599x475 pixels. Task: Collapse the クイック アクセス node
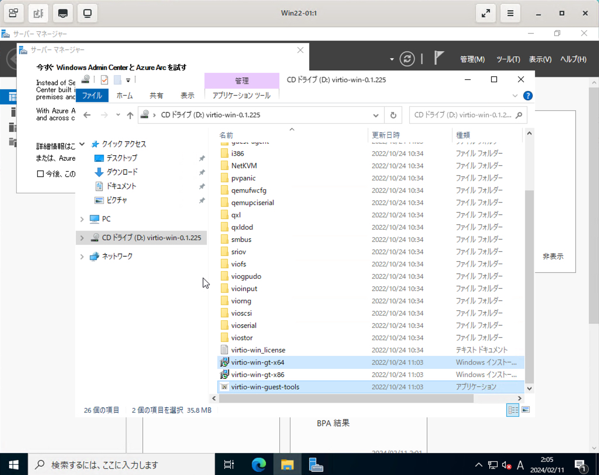click(82, 144)
